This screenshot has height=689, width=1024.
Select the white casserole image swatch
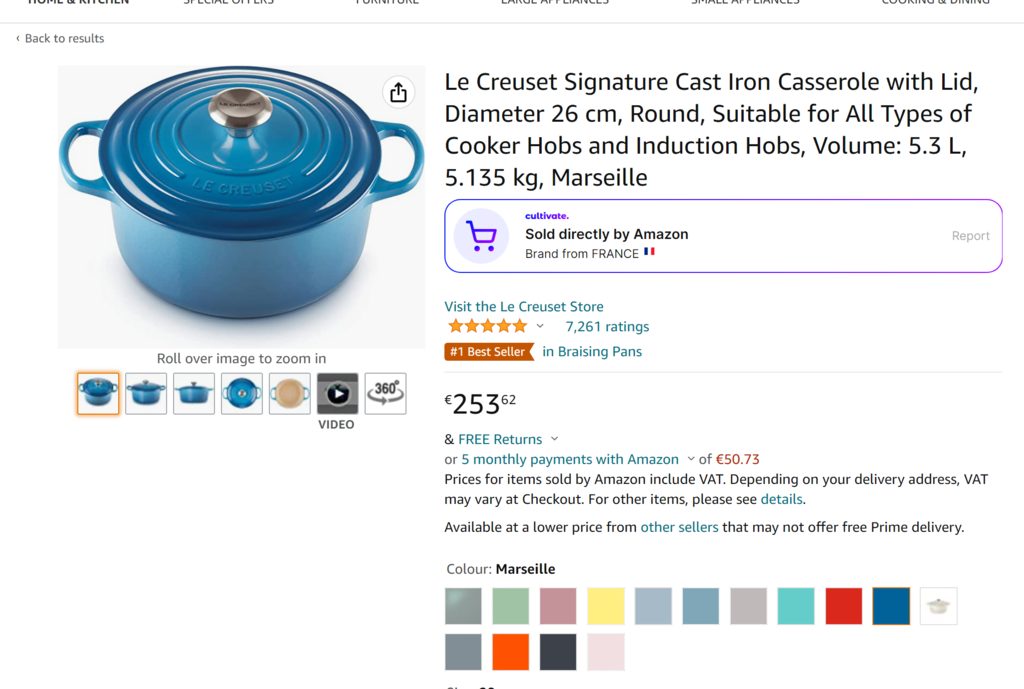(x=938, y=606)
